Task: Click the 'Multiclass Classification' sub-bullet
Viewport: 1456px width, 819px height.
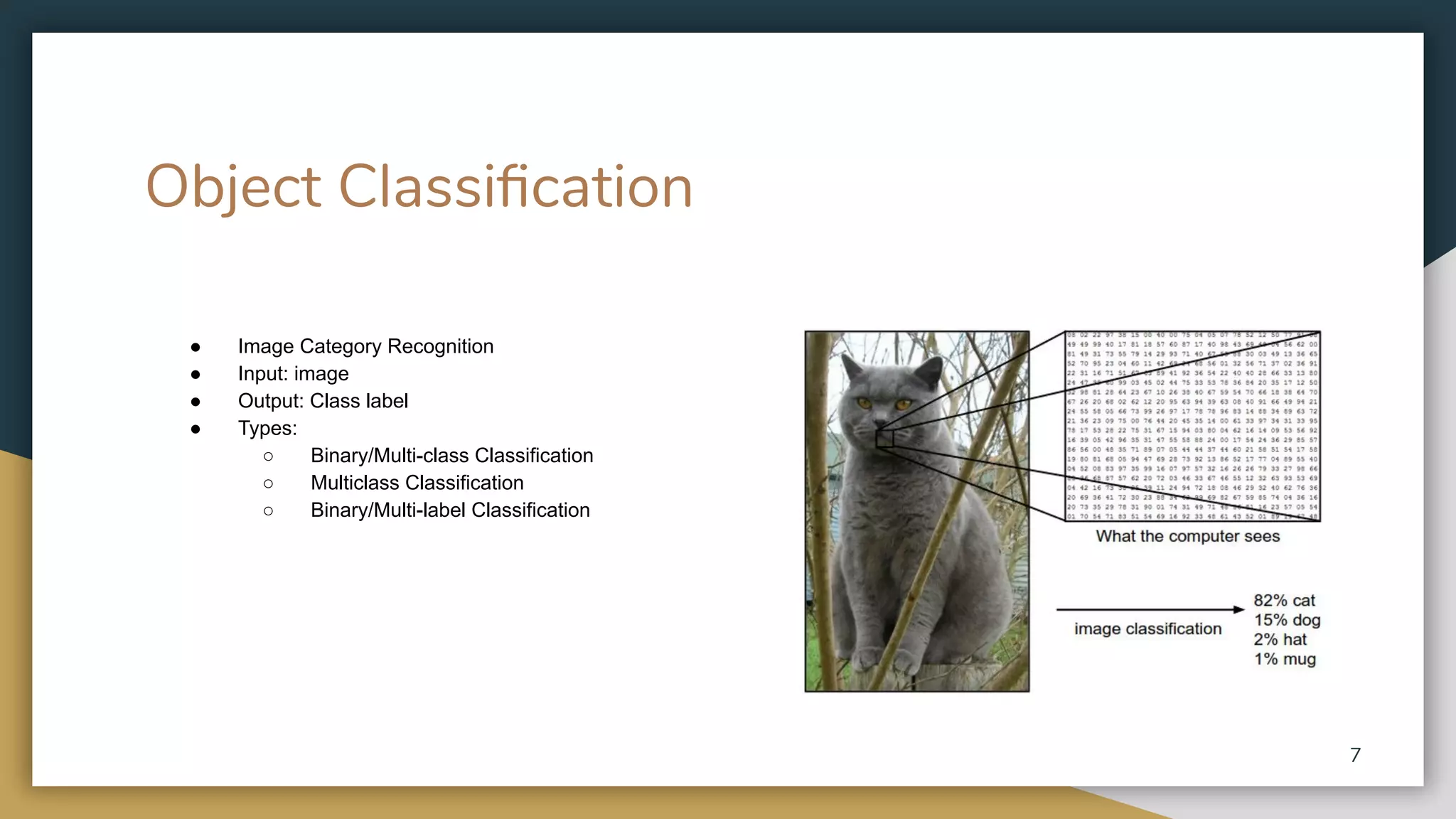Action: coord(417,483)
